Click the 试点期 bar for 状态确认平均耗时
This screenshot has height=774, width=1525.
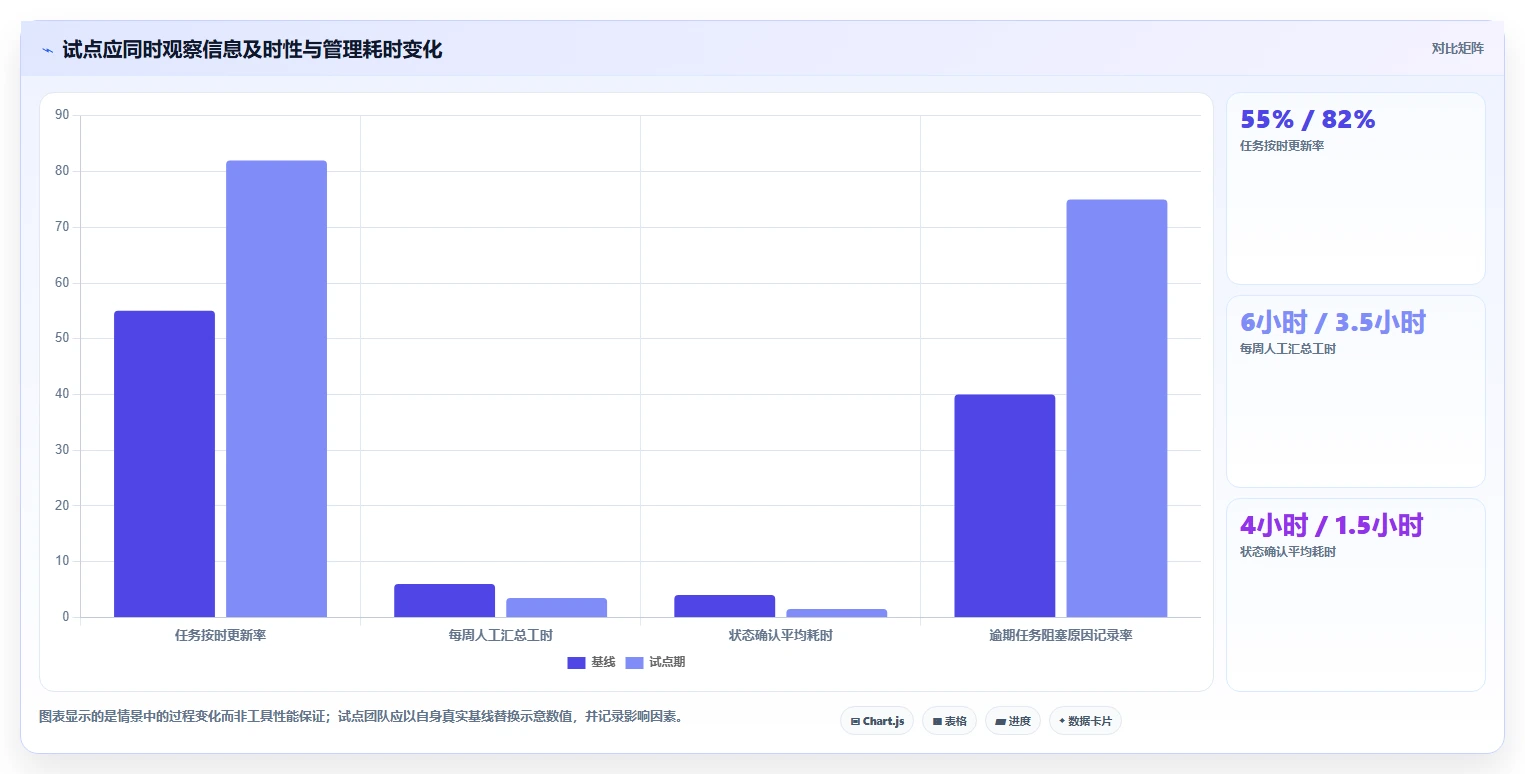coord(836,613)
